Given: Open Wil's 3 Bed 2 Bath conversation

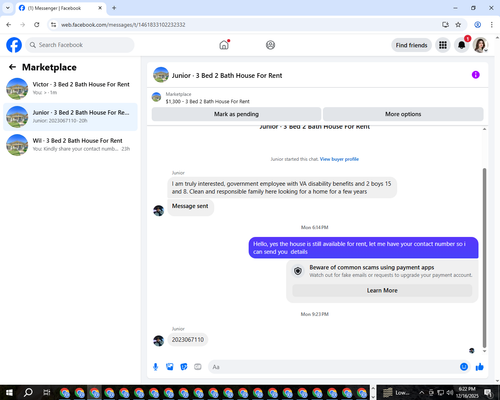Looking at the screenshot, I should [70, 145].
